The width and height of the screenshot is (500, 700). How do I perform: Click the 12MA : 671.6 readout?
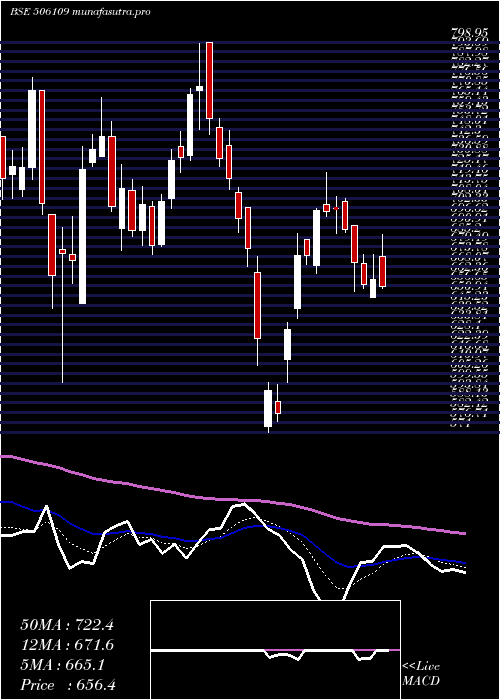coord(67,645)
